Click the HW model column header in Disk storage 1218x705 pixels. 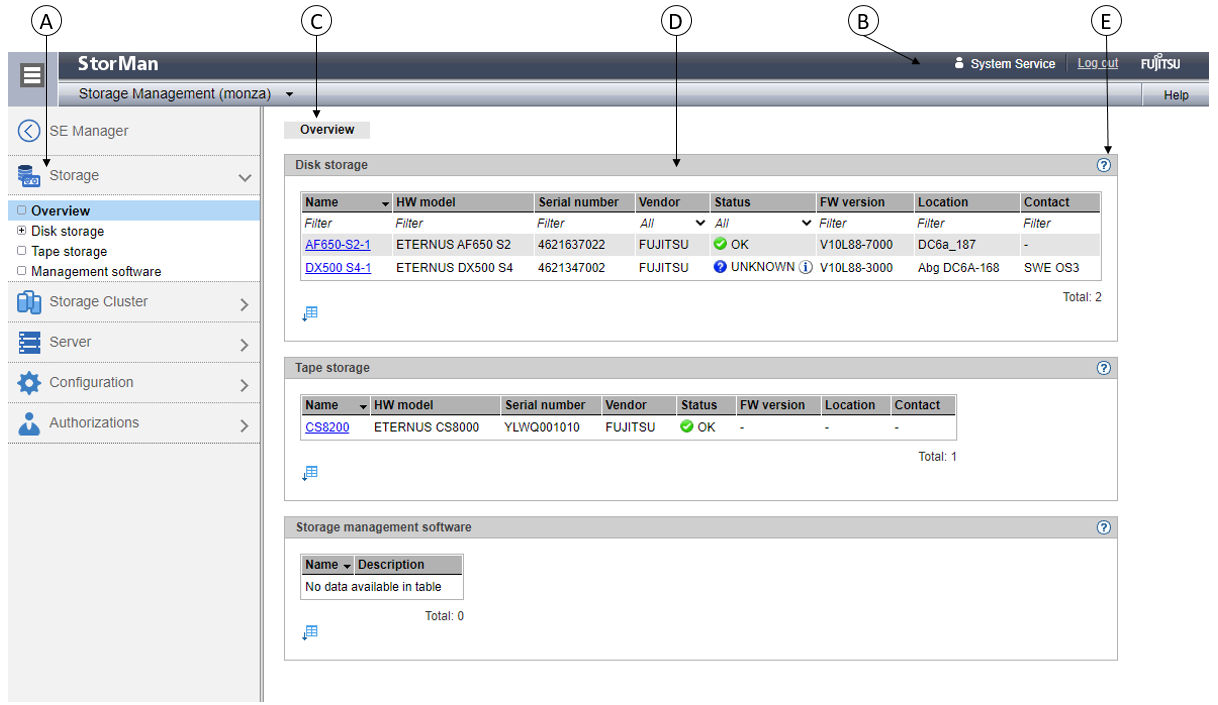pyautogui.click(x=462, y=202)
